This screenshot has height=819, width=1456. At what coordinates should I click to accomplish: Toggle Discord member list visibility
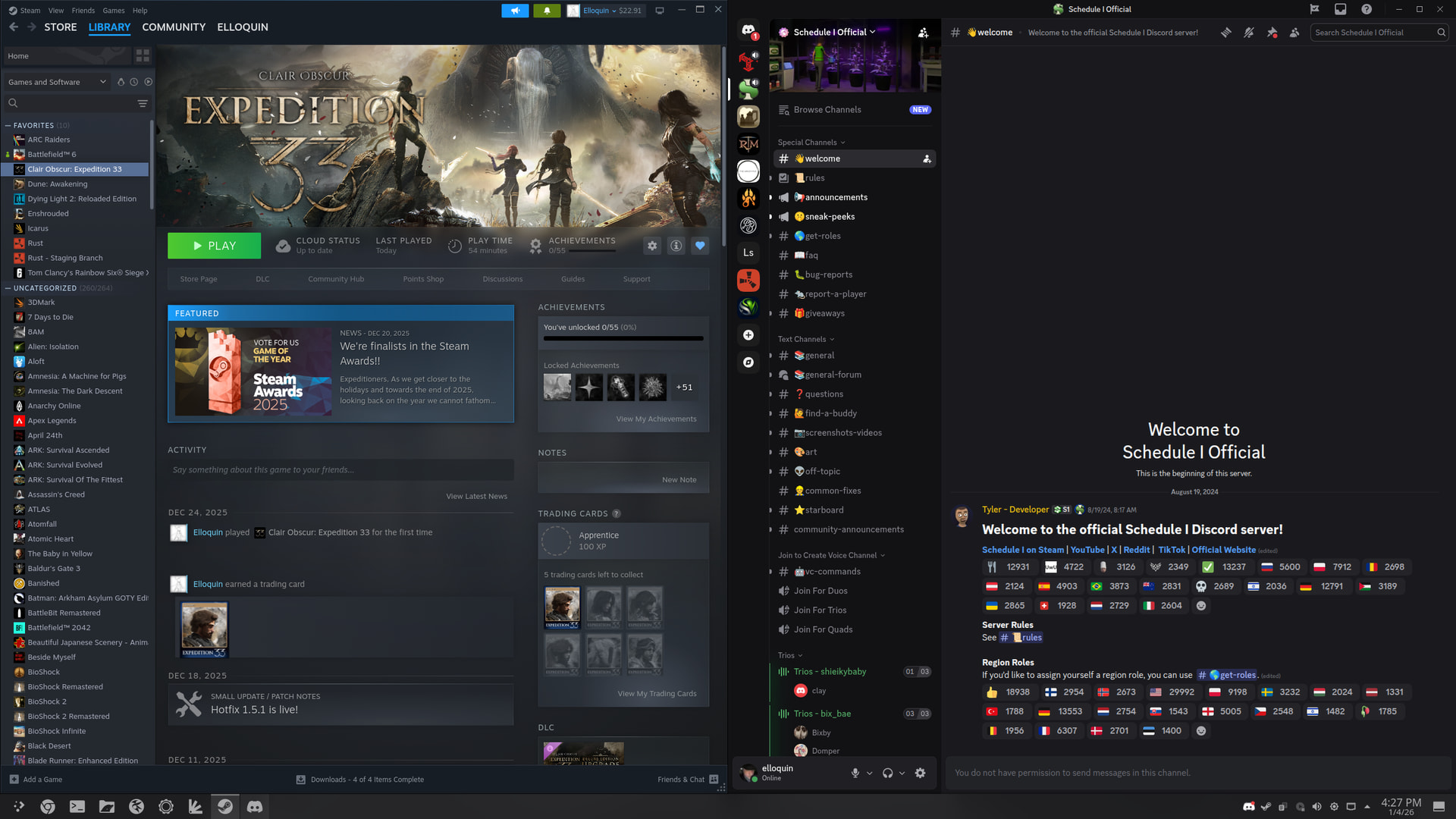click(x=1294, y=33)
